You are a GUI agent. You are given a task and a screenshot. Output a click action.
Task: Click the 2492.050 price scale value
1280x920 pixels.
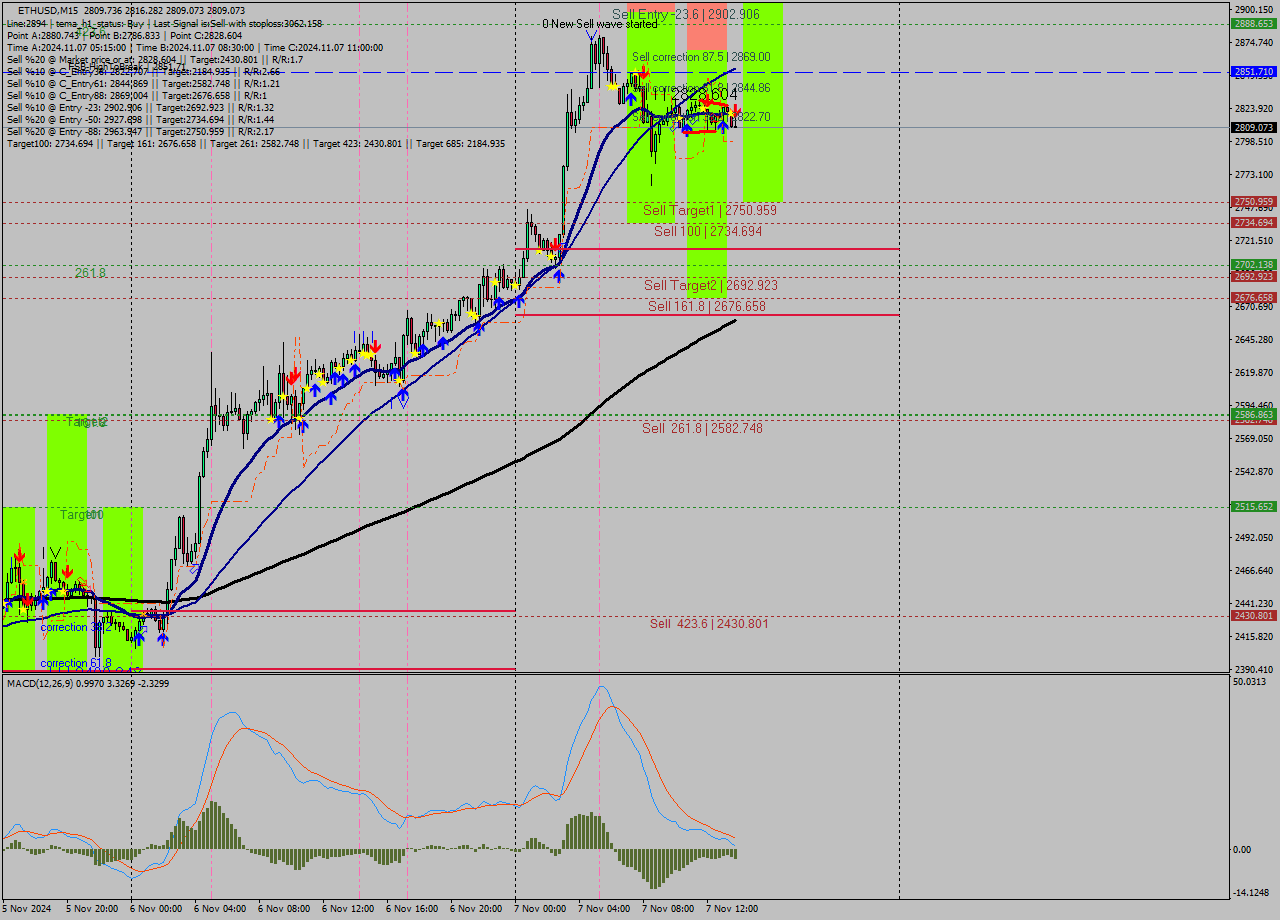point(1254,538)
